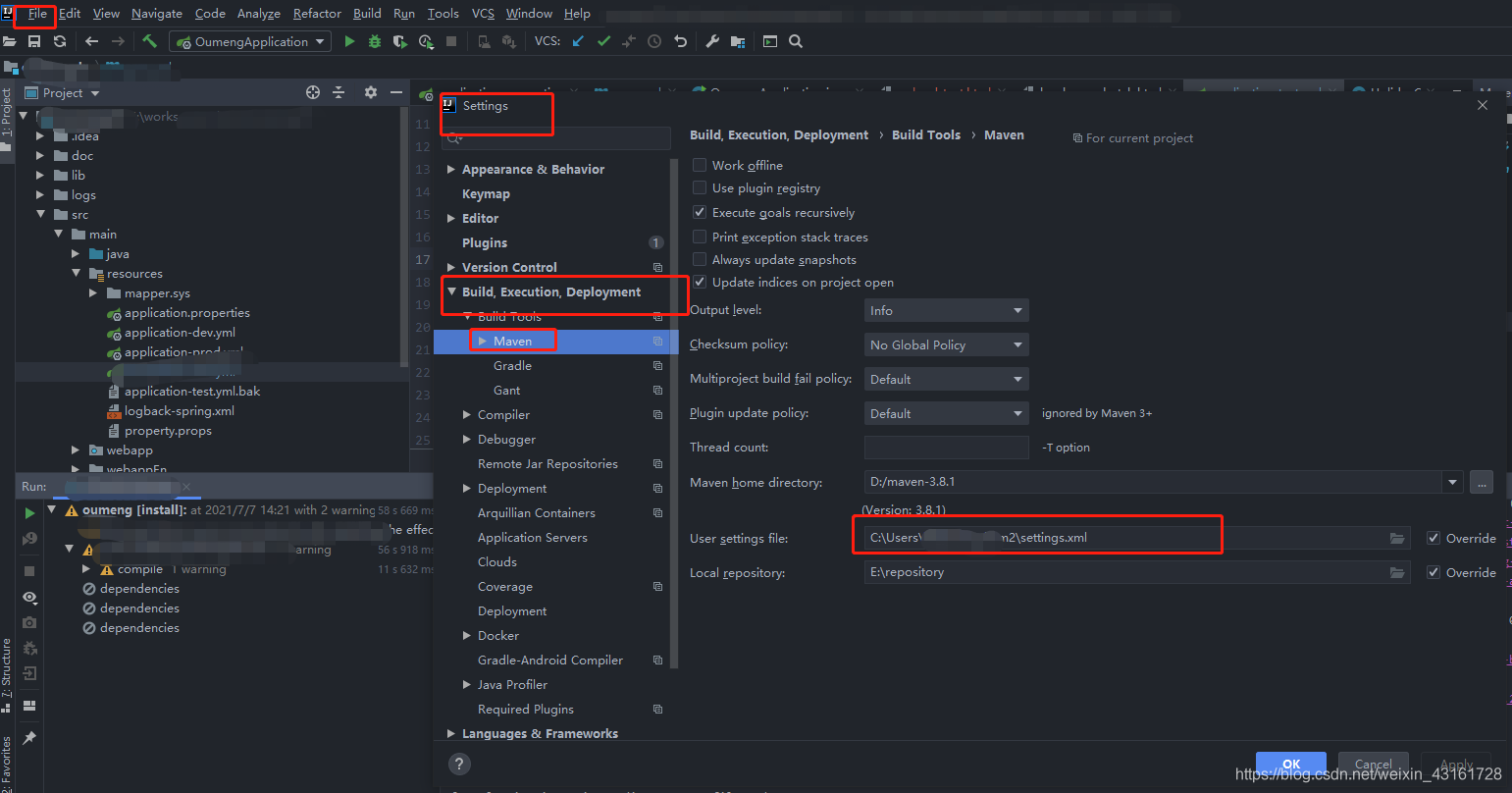The height and width of the screenshot is (793, 1512).
Task: Click the Cancel button
Action: click(1373, 764)
